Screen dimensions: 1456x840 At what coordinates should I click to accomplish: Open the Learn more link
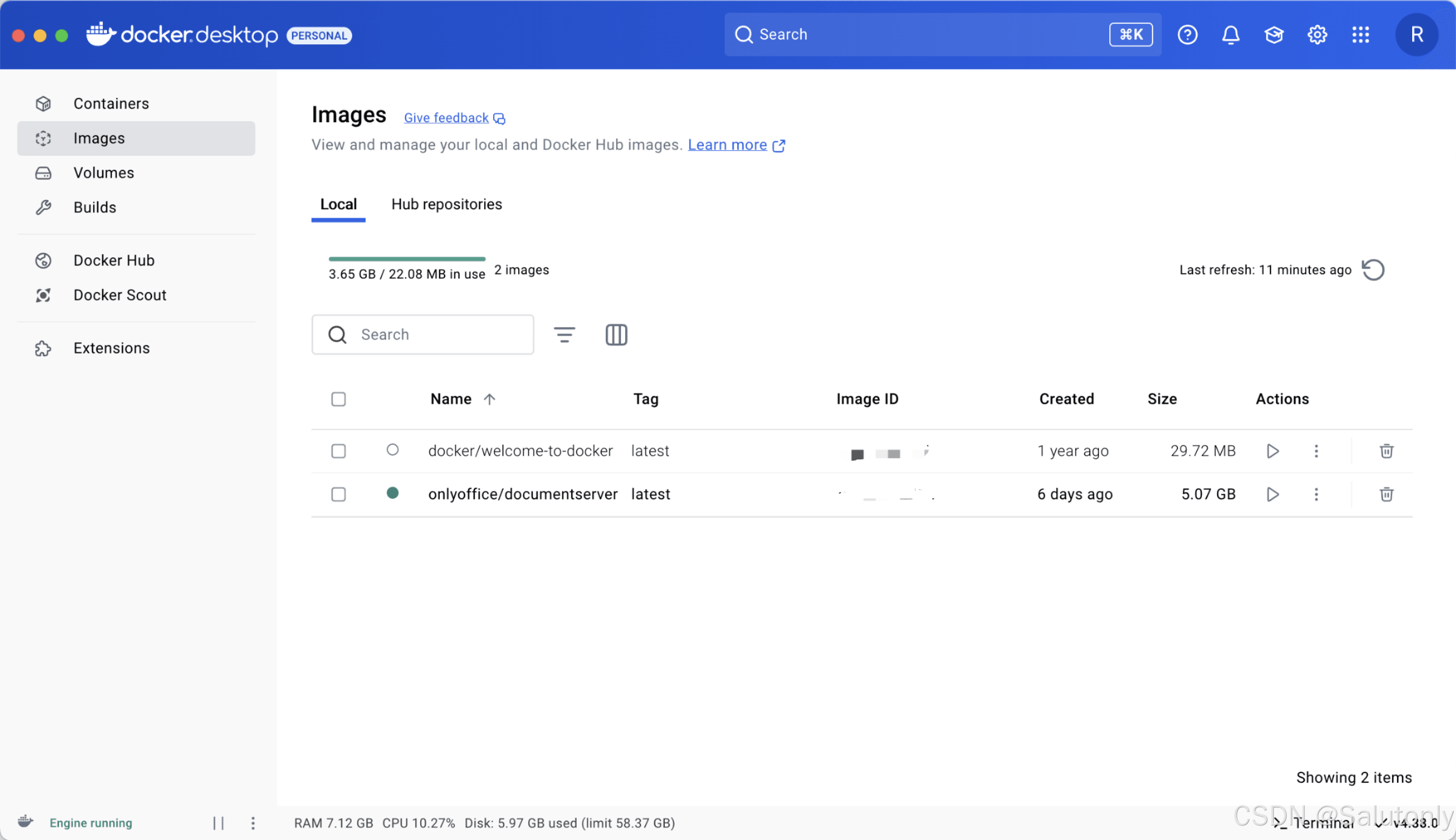click(x=727, y=145)
